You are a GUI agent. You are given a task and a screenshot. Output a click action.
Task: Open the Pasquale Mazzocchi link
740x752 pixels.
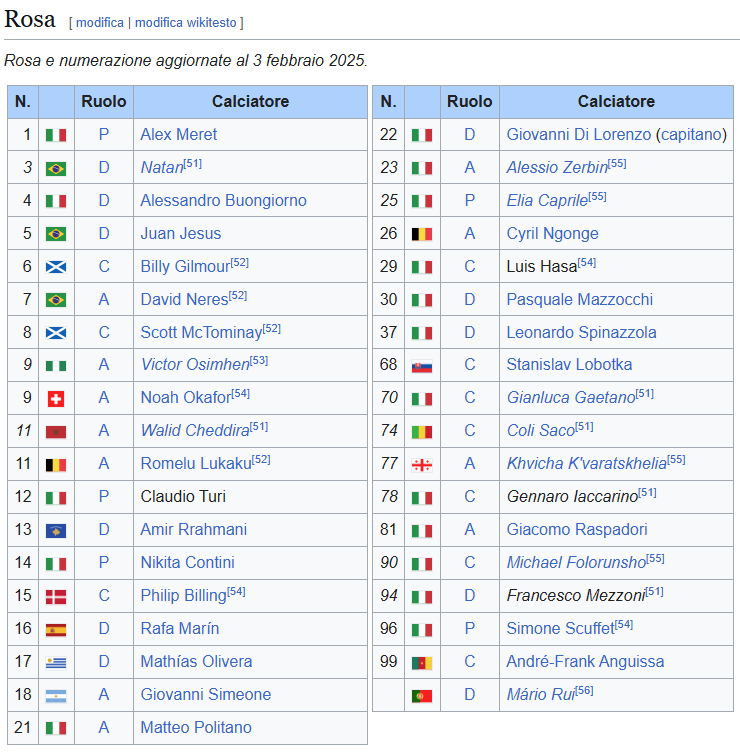[x=580, y=299]
